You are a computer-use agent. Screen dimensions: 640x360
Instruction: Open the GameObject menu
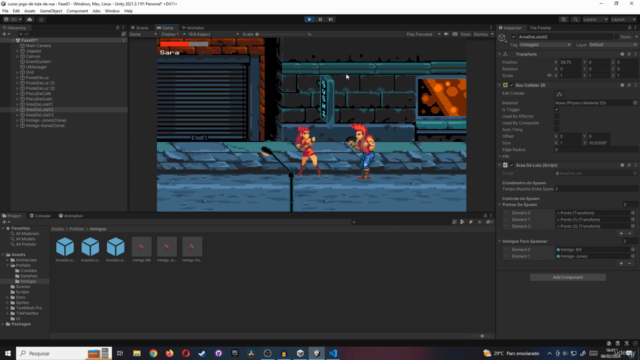pyautogui.click(x=51, y=11)
